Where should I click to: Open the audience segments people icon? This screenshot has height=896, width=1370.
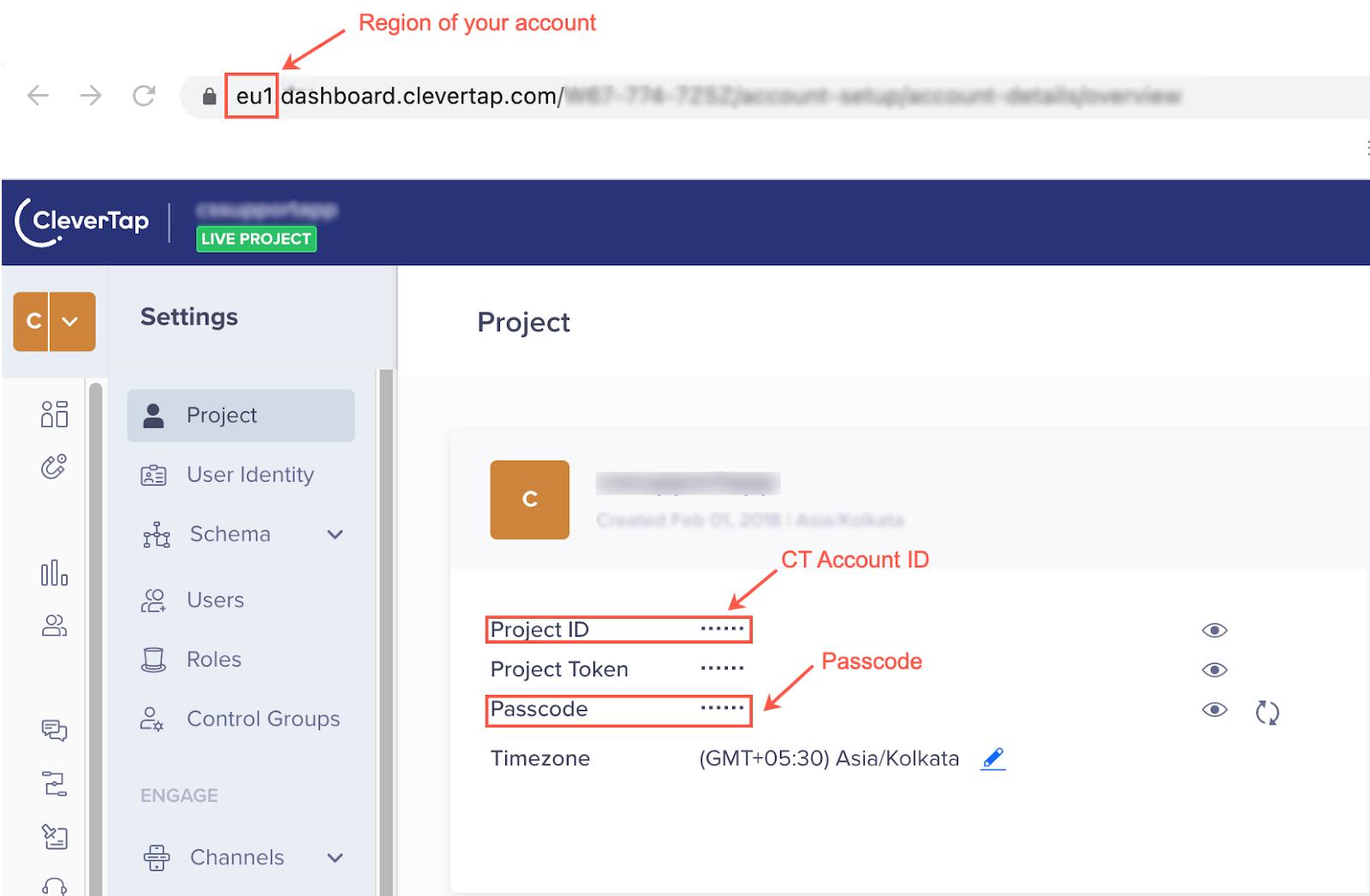54,626
